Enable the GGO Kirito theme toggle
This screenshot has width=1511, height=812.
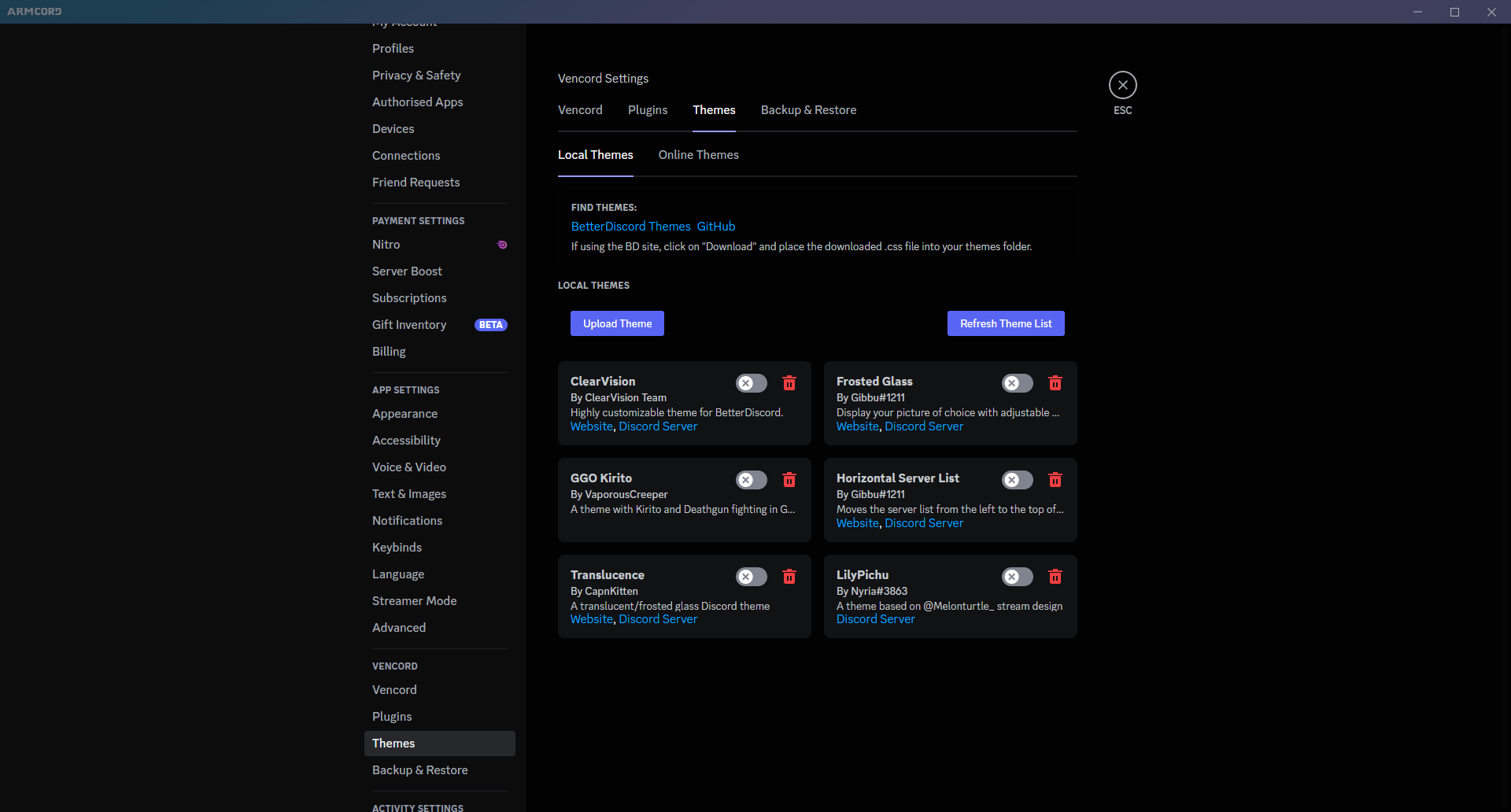click(x=752, y=480)
